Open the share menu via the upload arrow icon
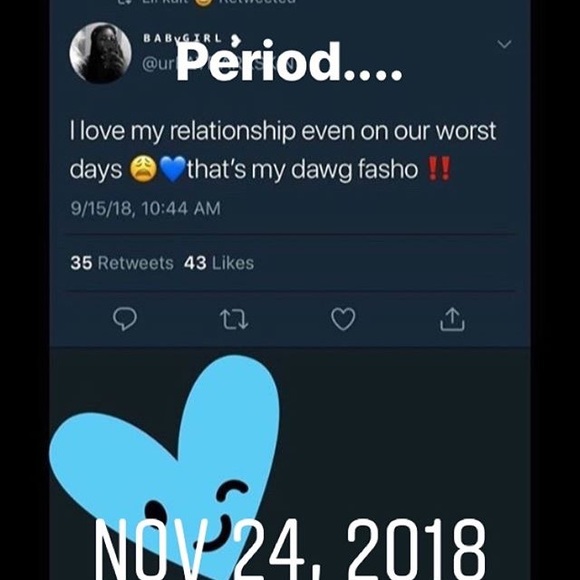The height and width of the screenshot is (580, 580). click(x=452, y=319)
